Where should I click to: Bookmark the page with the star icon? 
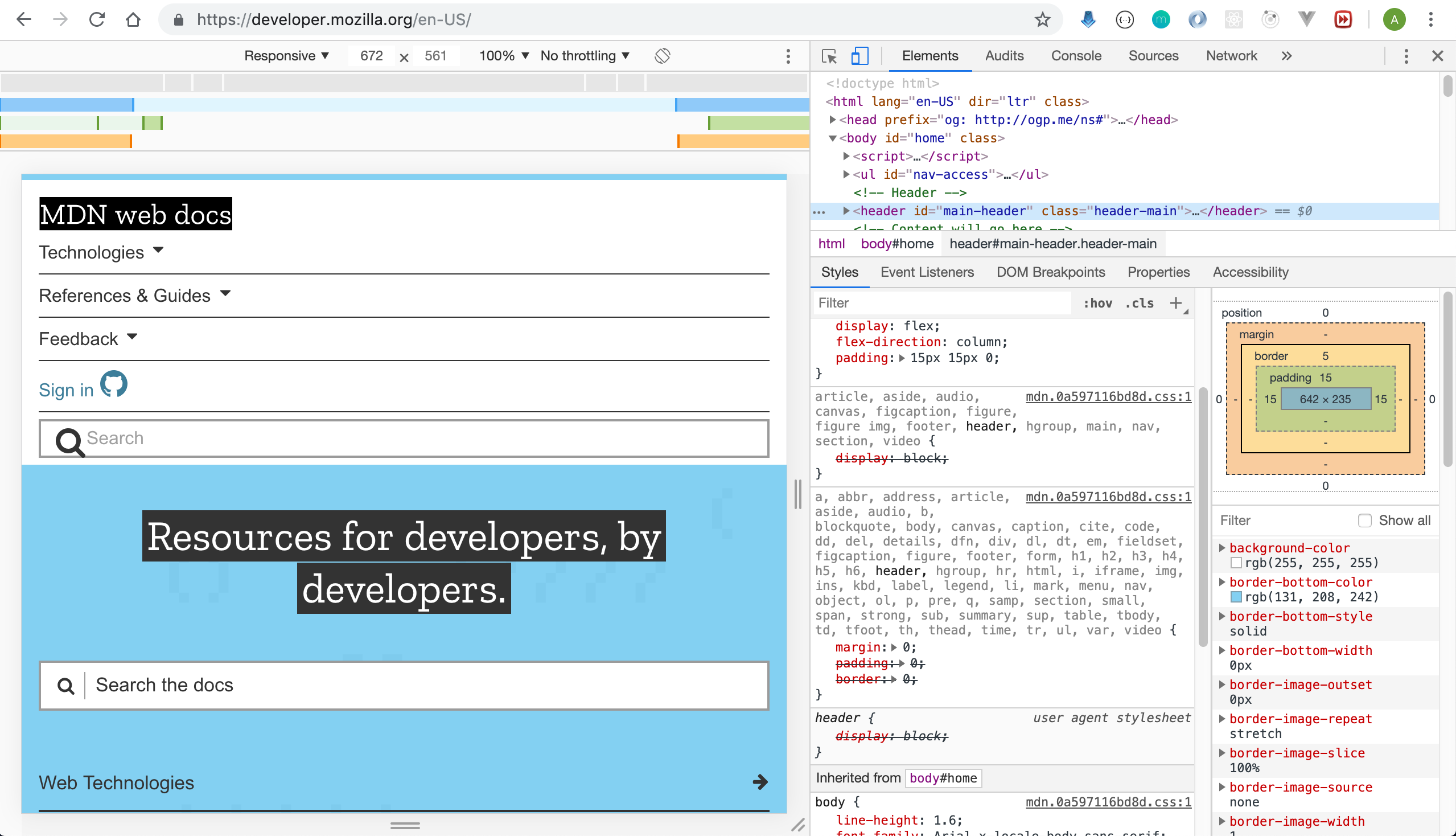coord(1042,19)
